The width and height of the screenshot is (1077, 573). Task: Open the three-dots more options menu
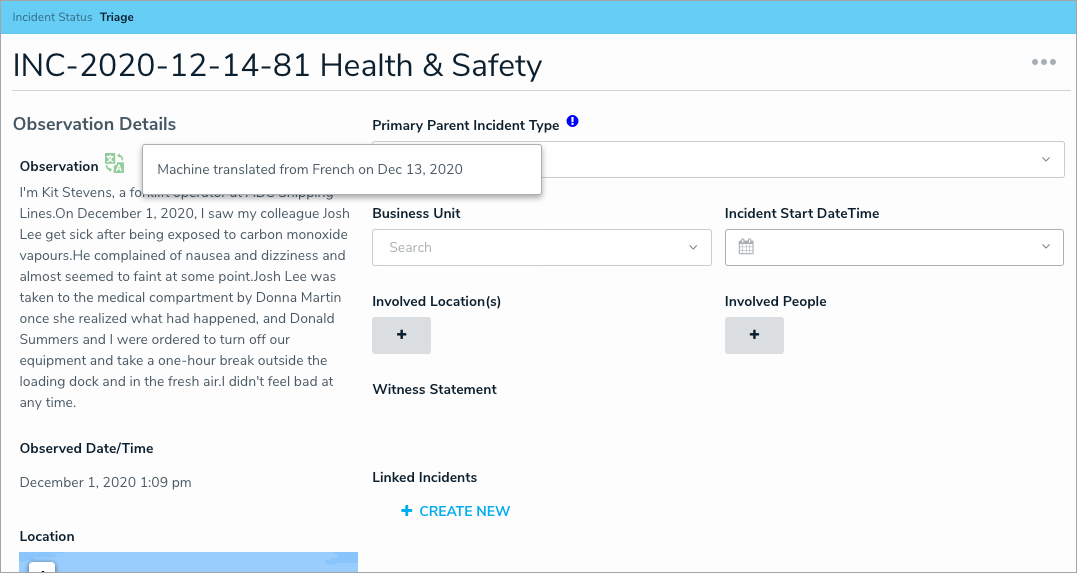(x=1044, y=62)
